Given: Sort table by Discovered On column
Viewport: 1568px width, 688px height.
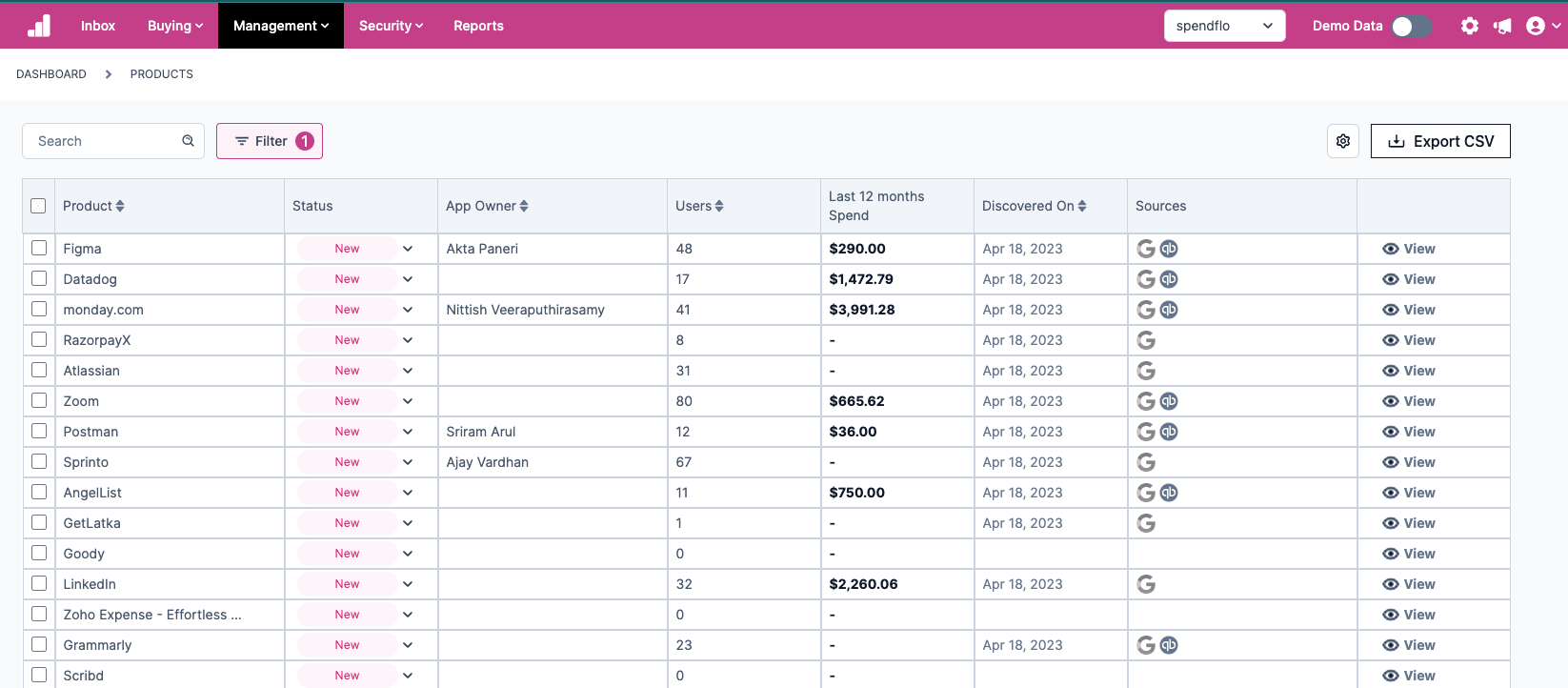Looking at the screenshot, I should click(1082, 206).
